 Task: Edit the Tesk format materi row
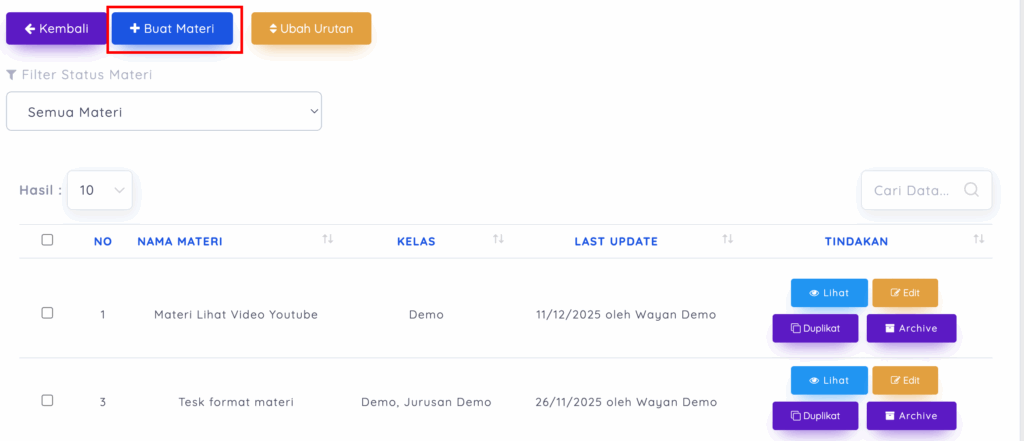tap(905, 380)
